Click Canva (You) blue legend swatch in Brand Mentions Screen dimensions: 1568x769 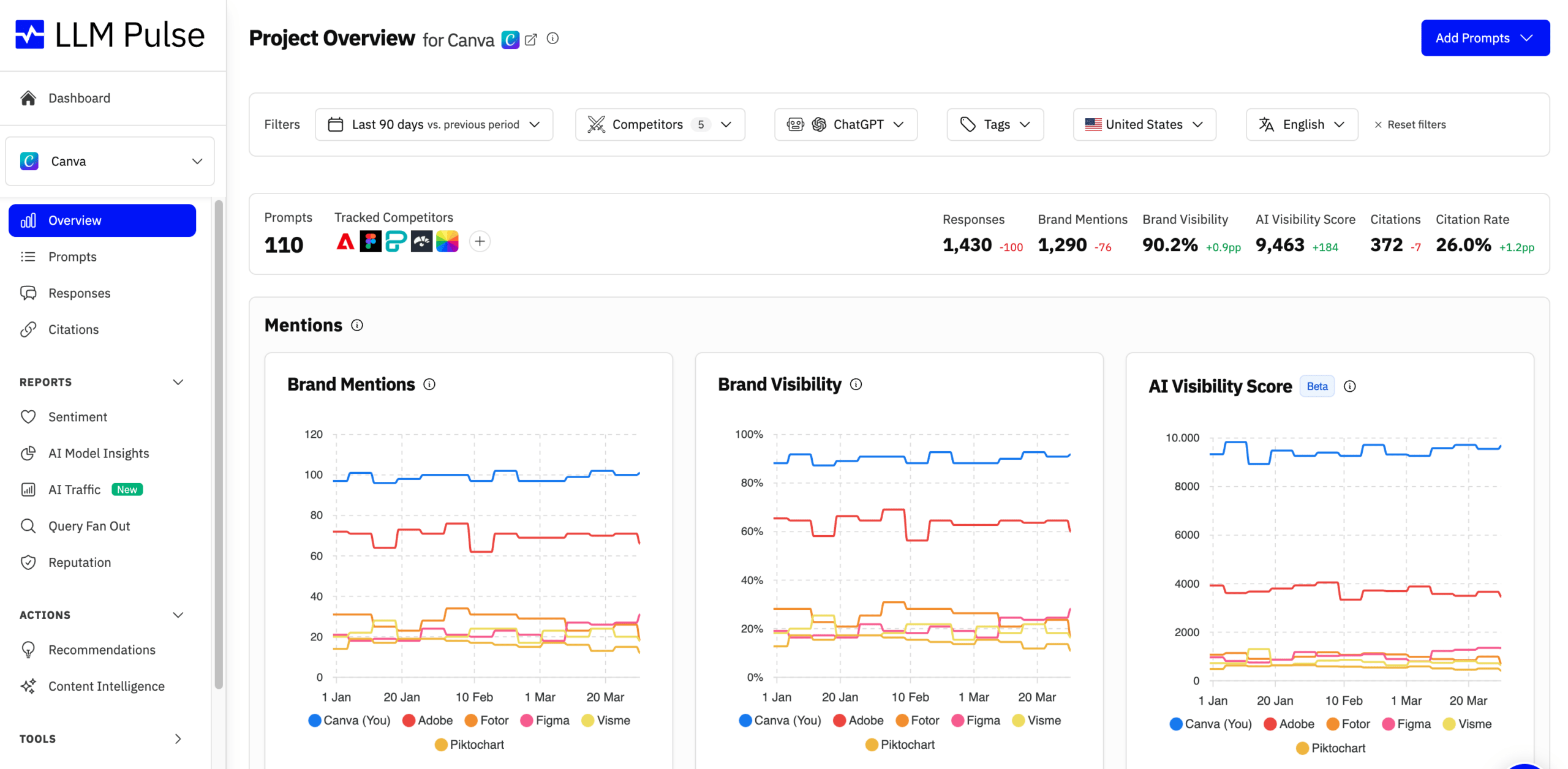pyautogui.click(x=315, y=720)
